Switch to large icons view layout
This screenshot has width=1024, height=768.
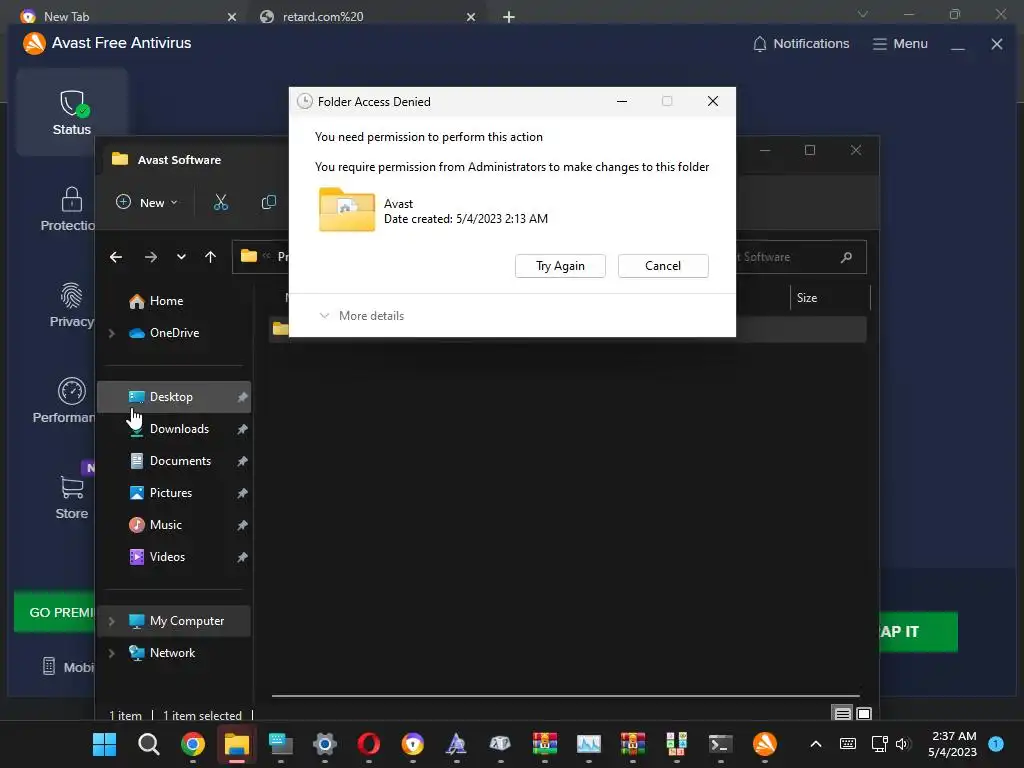[864, 714]
